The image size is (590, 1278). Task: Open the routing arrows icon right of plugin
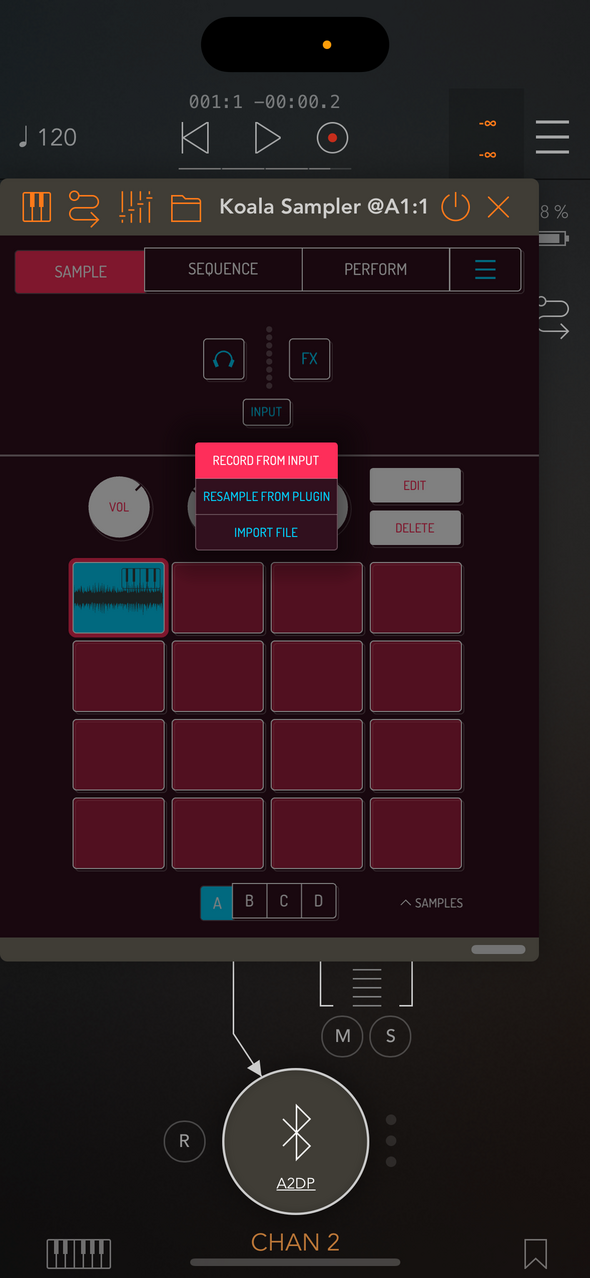coord(554,318)
